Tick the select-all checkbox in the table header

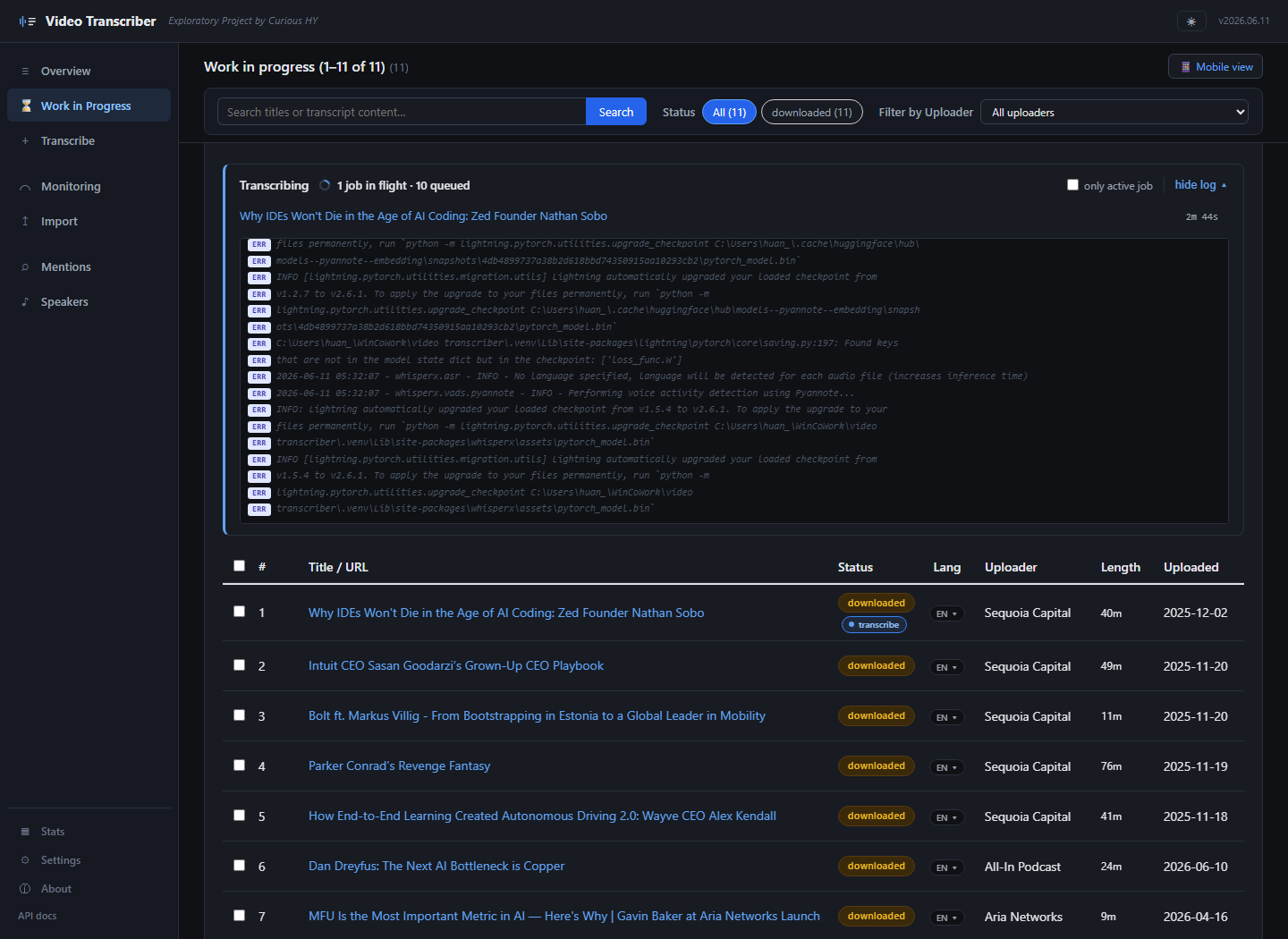239,566
